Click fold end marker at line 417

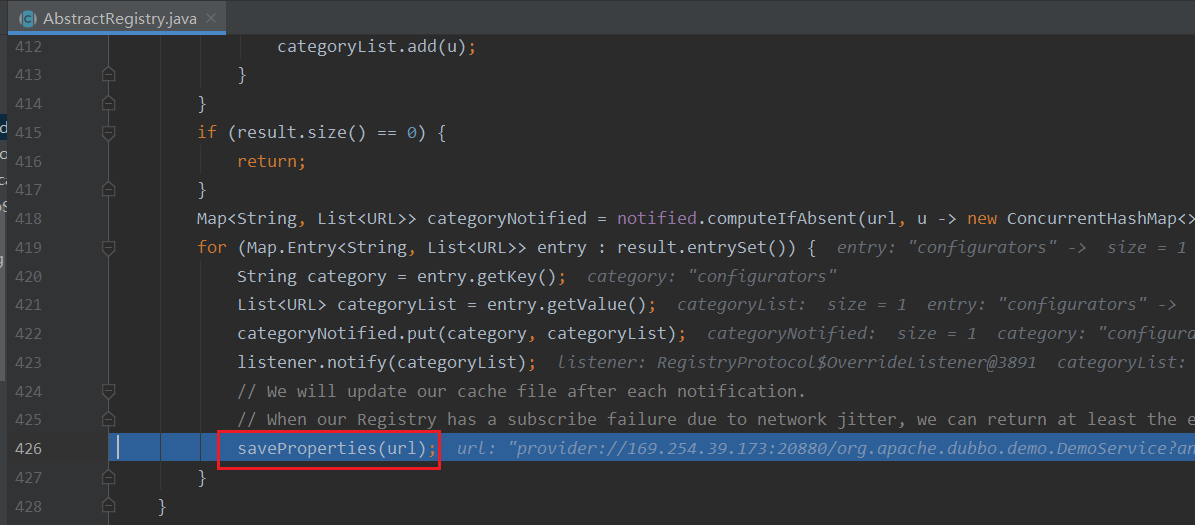(x=109, y=189)
